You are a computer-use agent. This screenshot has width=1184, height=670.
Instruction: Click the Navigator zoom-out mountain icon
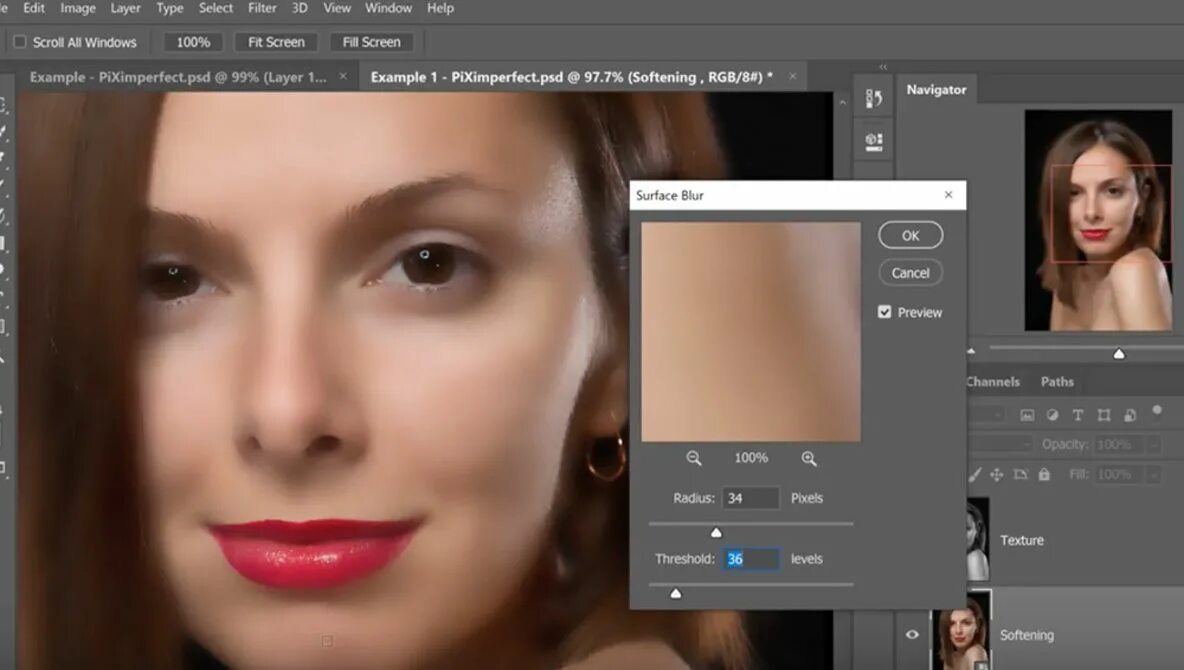(x=971, y=351)
